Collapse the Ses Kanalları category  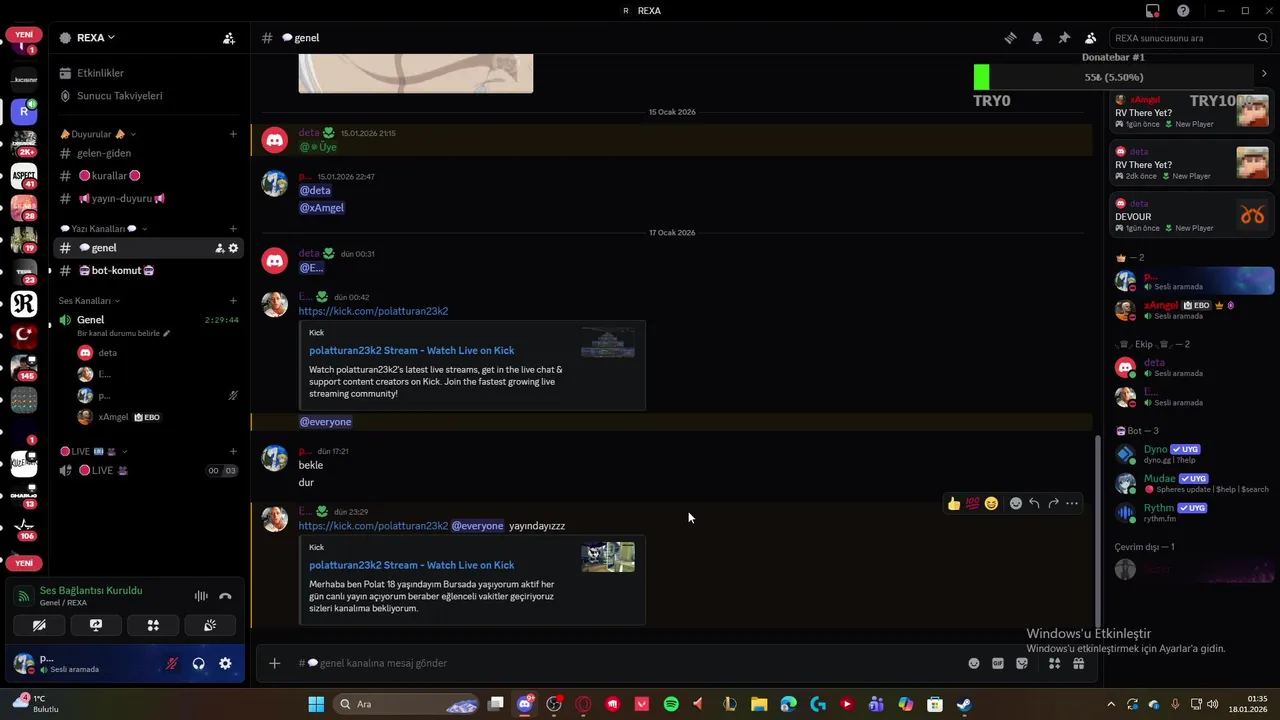[x=89, y=301]
